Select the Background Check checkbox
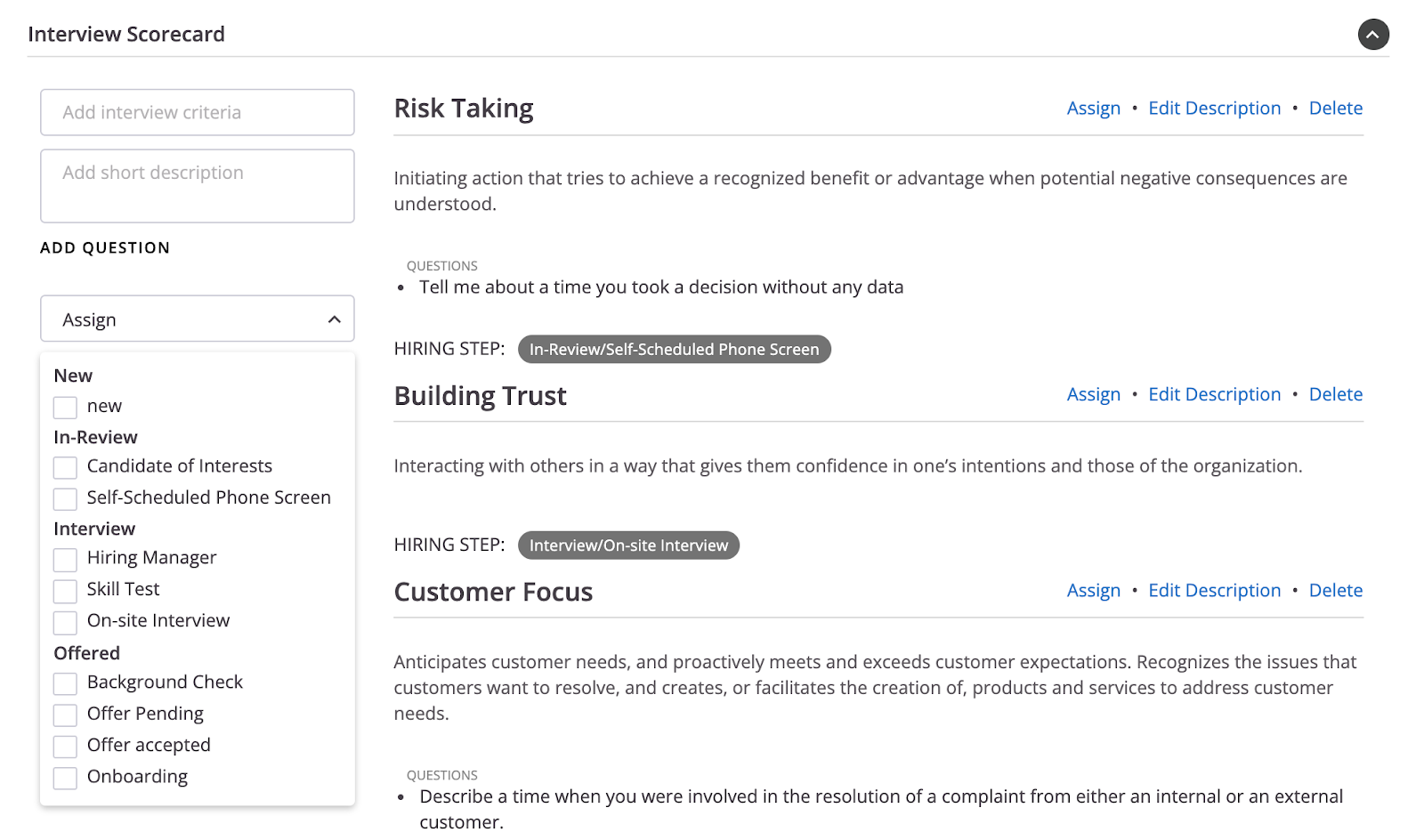Image resolution: width=1424 pixels, height=840 pixels. [x=65, y=683]
